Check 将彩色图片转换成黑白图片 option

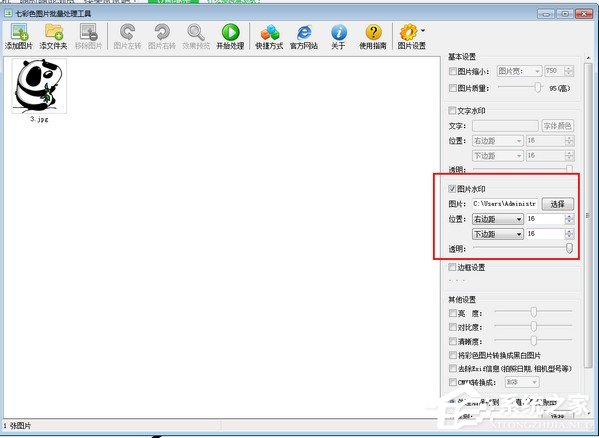(453, 355)
